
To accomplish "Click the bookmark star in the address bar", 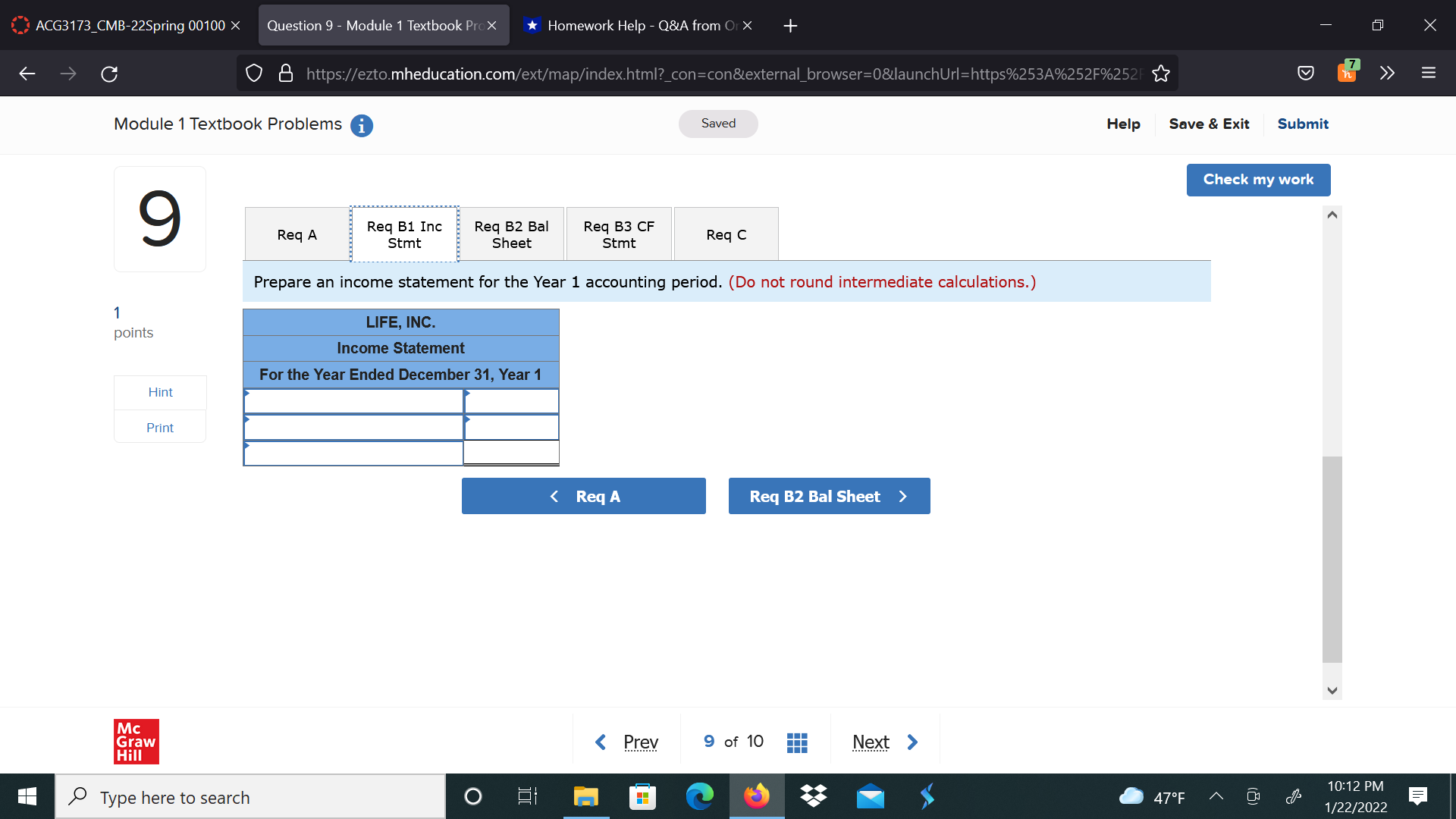I will click(x=1160, y=73).
